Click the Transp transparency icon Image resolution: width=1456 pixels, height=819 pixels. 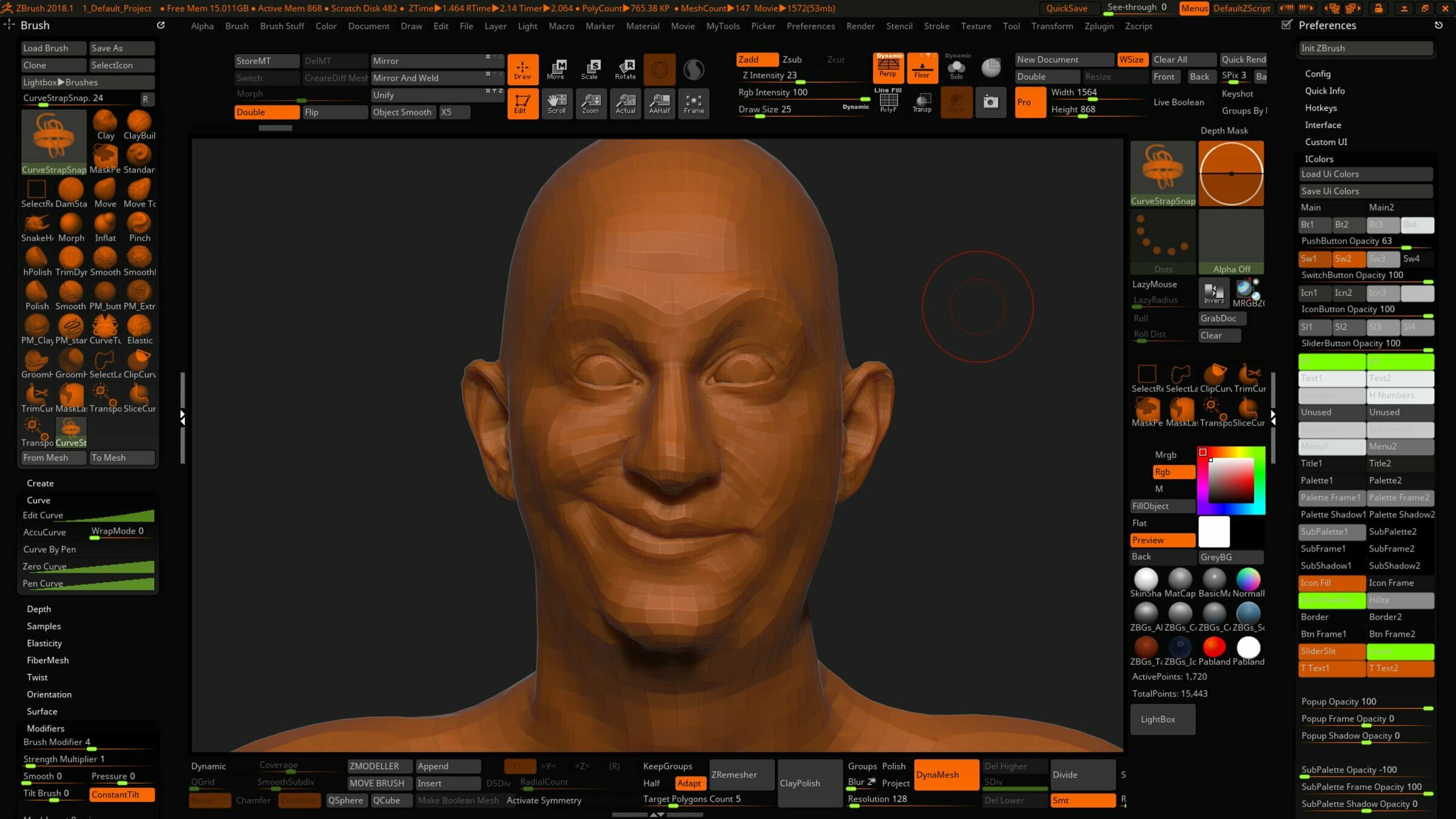point(922,102)
